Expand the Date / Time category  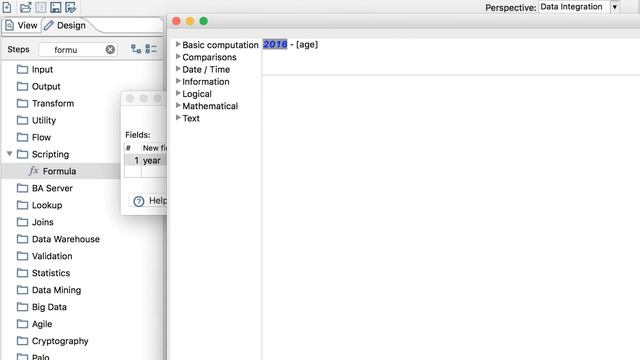178,69
